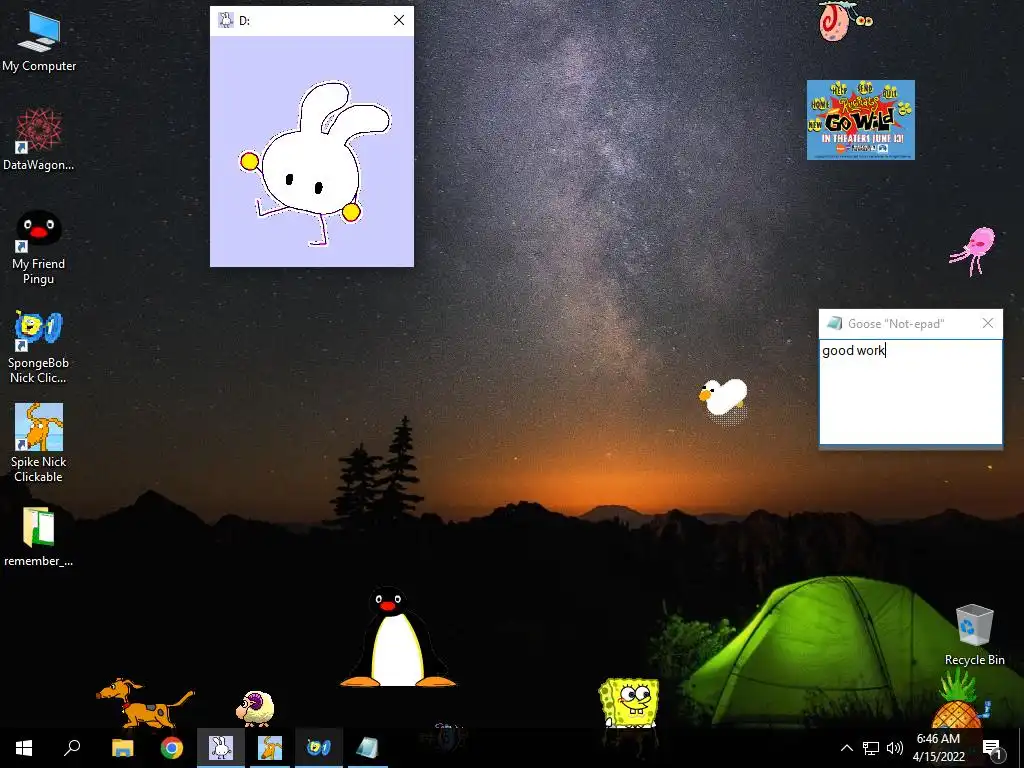Image resolution: width=1024 pixels, height=768 pixels.
Task: Launch Google Chrome from the taskbar
Action: pyautogui.click(x=172, y=748)
